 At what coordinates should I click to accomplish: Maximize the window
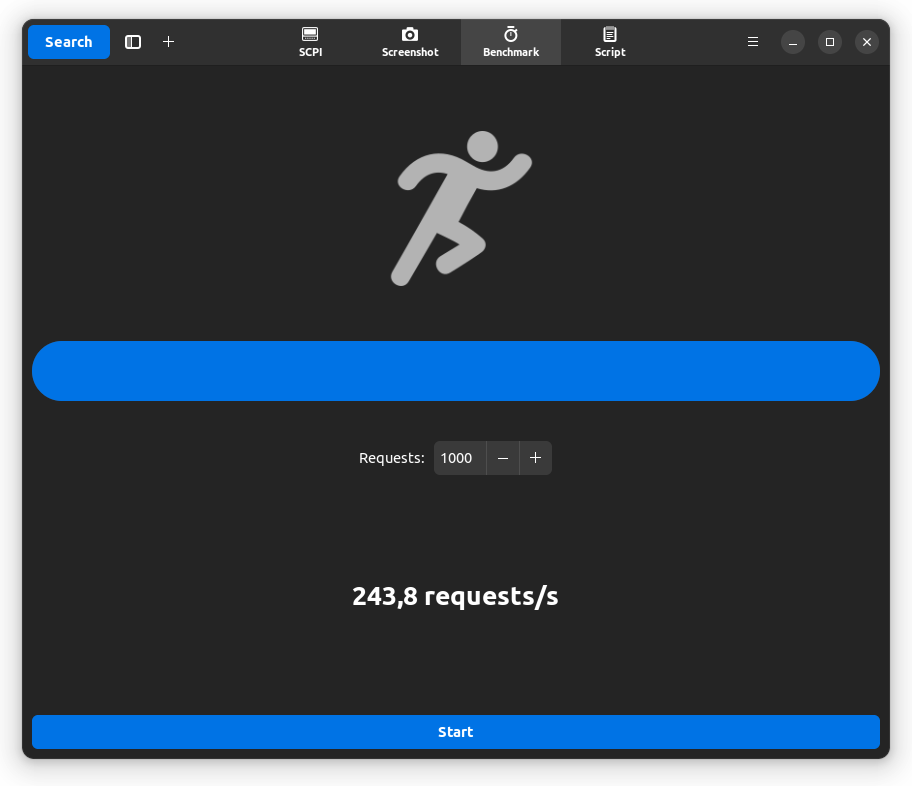tap(830, 42)
